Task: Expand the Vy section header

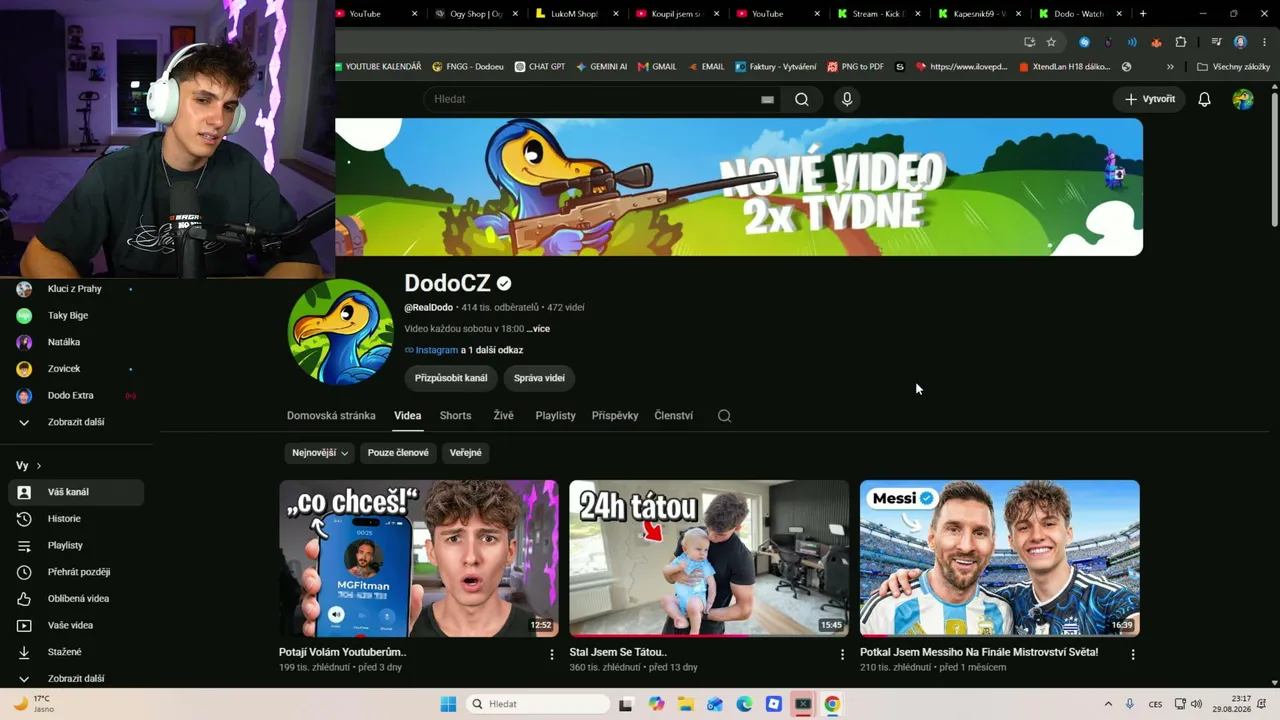Action: tap(29, 466)
